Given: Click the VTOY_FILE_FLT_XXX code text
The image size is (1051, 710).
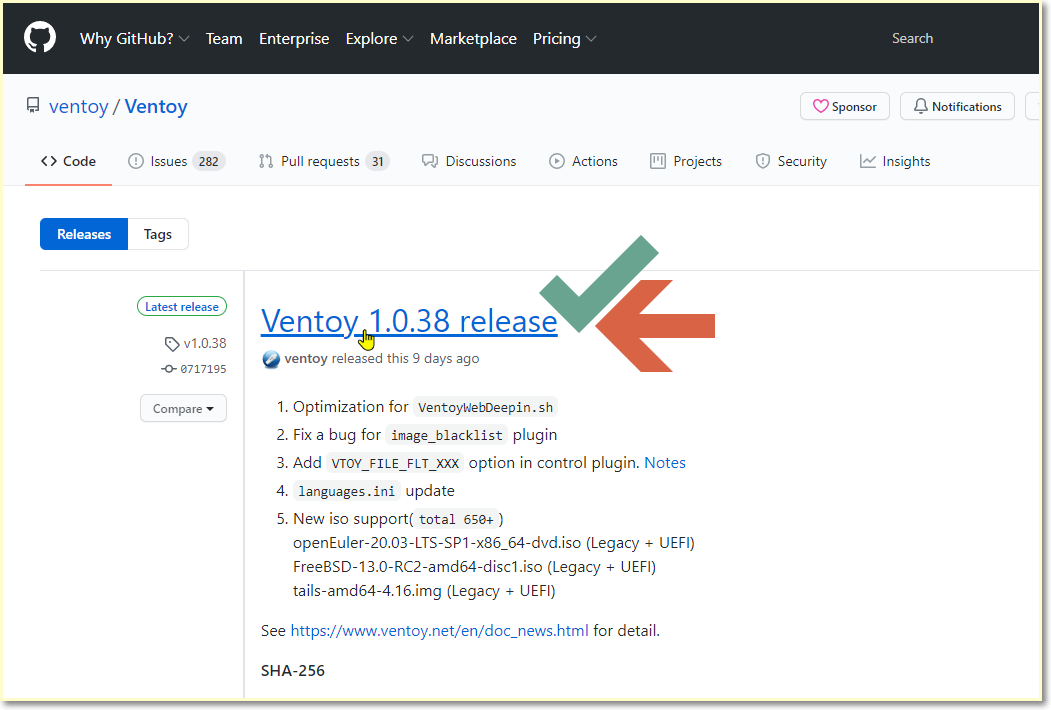Looking at the screenshot, I should pos(395,464).
